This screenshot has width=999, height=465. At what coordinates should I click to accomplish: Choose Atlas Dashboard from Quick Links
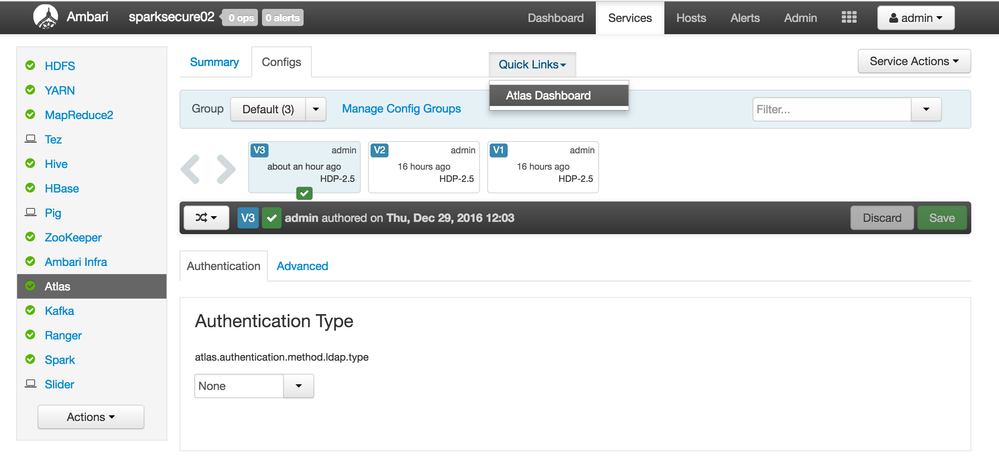(x=558, y=96)
